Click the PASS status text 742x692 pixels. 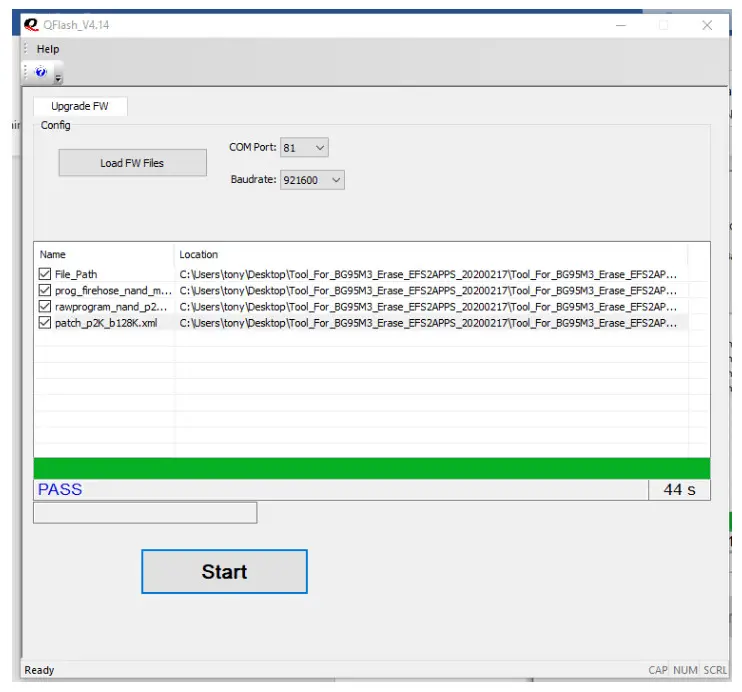click(60, 489)
